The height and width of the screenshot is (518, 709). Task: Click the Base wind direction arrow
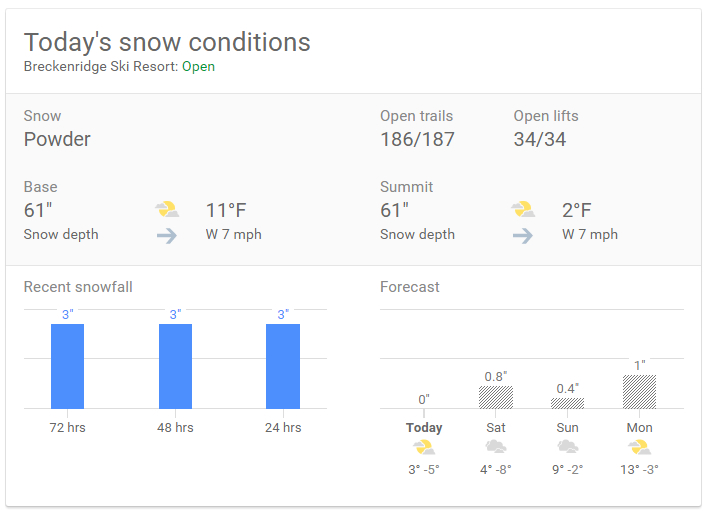[x=167, y=235]
